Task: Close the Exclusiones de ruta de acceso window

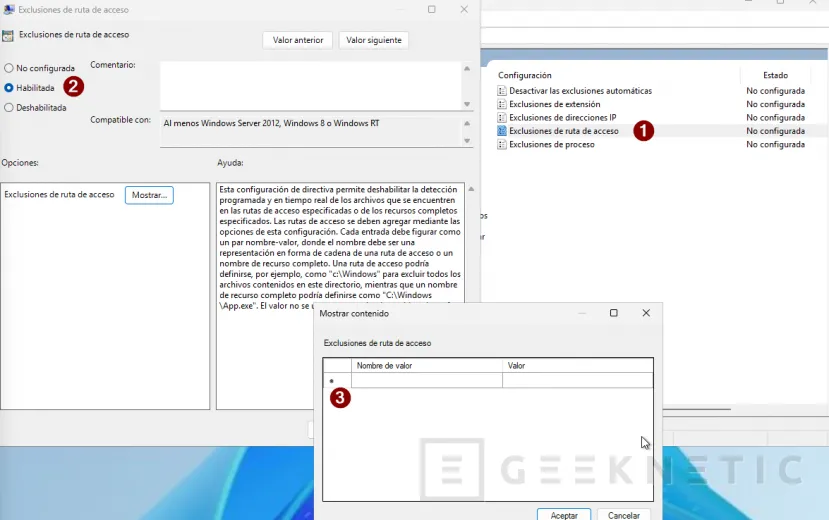Action: [464, 10]
